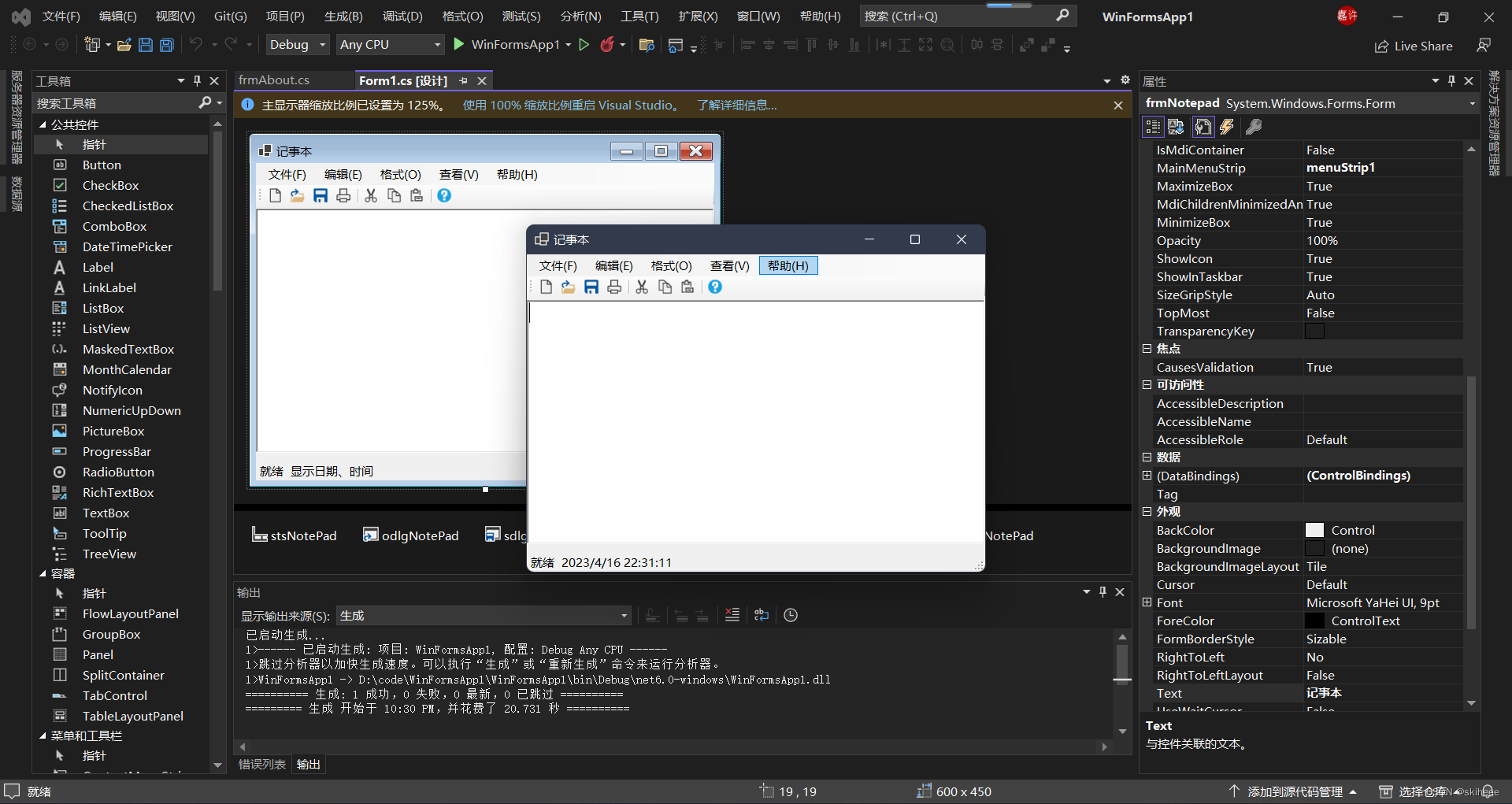Click the Start Without Debugging outline arrow
The width and height of the screenshot is (1512, 804).
coord(584,45)
